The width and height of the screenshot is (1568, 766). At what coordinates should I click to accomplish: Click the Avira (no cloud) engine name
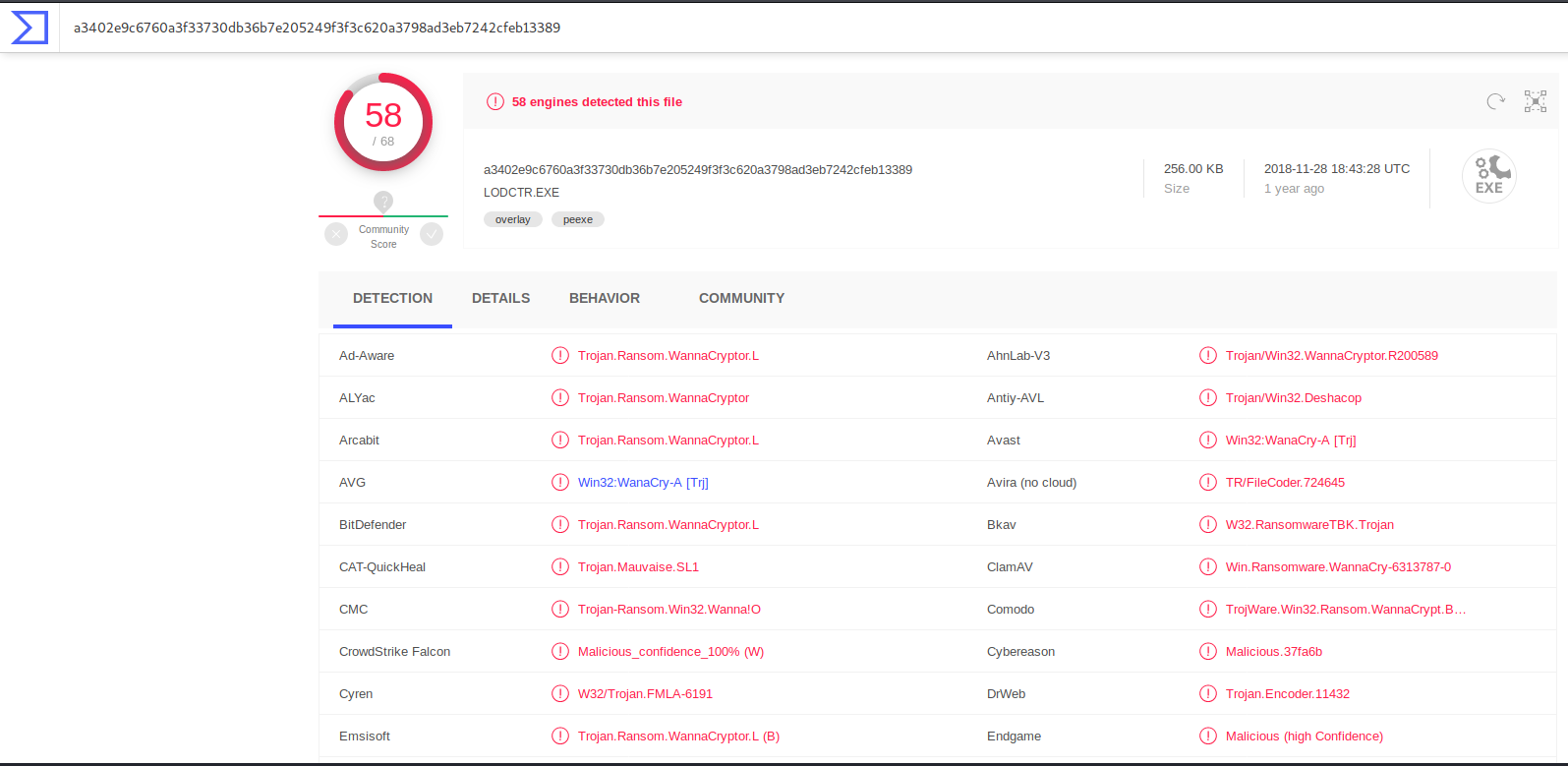pos(1031,482)
